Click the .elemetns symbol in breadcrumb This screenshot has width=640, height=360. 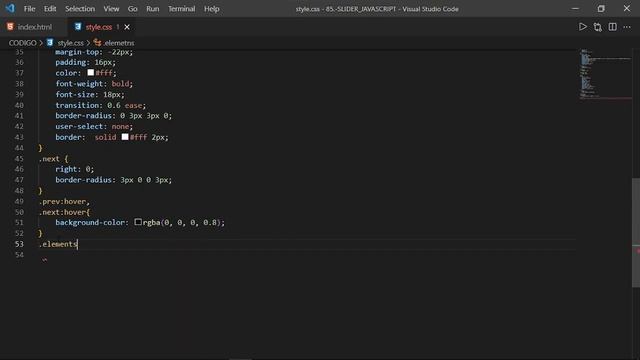[x=119, y=42]
